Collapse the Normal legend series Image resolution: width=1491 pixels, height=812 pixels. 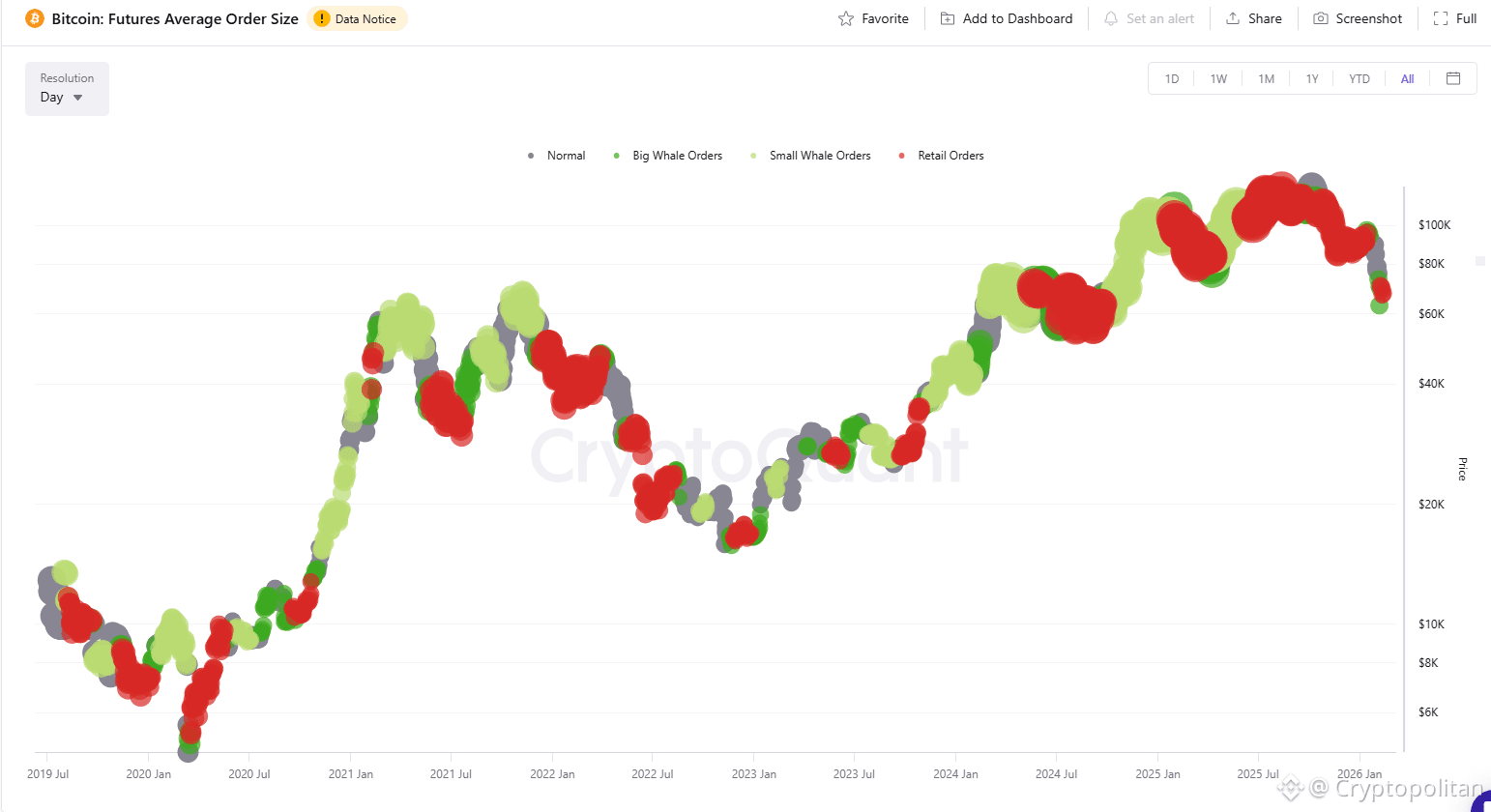click(x=556, y=155)
